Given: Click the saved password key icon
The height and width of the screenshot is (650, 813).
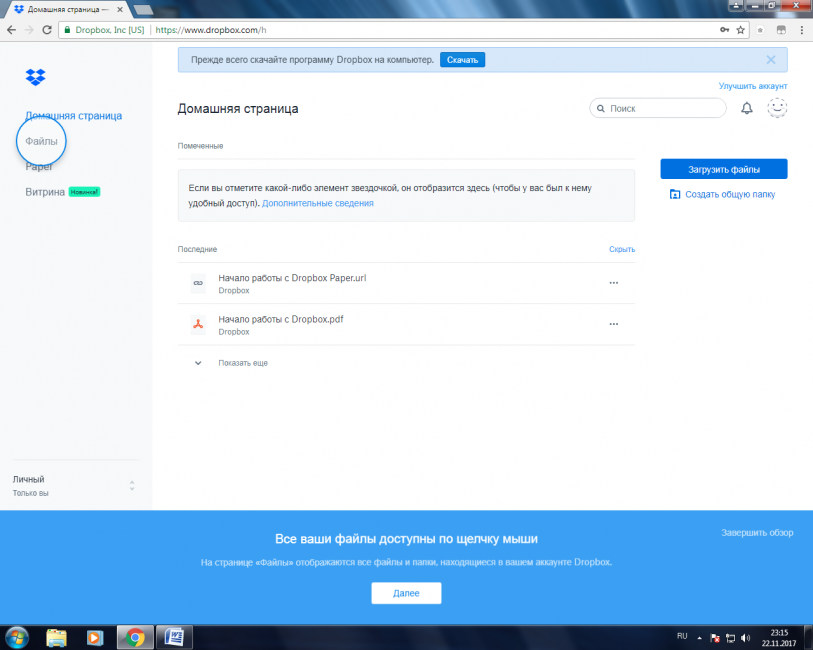Looking at the screenshot, I should tap(724, 30).
